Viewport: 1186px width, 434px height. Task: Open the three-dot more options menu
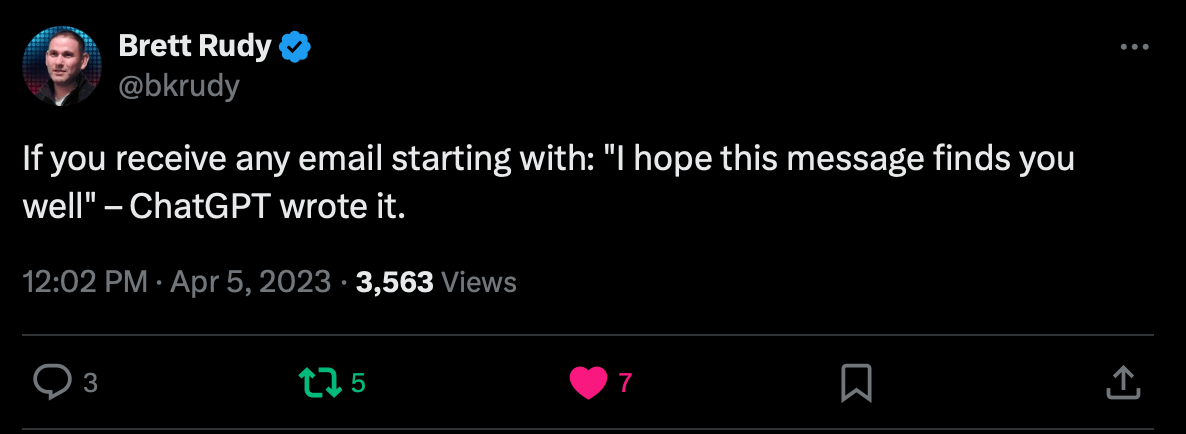point(1133,47)
